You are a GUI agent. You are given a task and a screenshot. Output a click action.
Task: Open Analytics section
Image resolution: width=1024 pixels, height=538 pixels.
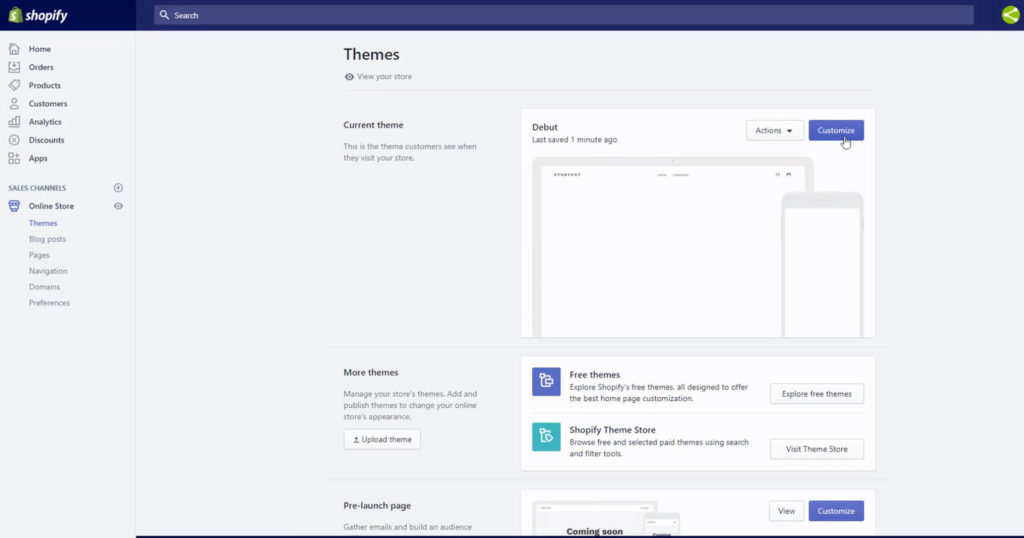pos(45,122)
